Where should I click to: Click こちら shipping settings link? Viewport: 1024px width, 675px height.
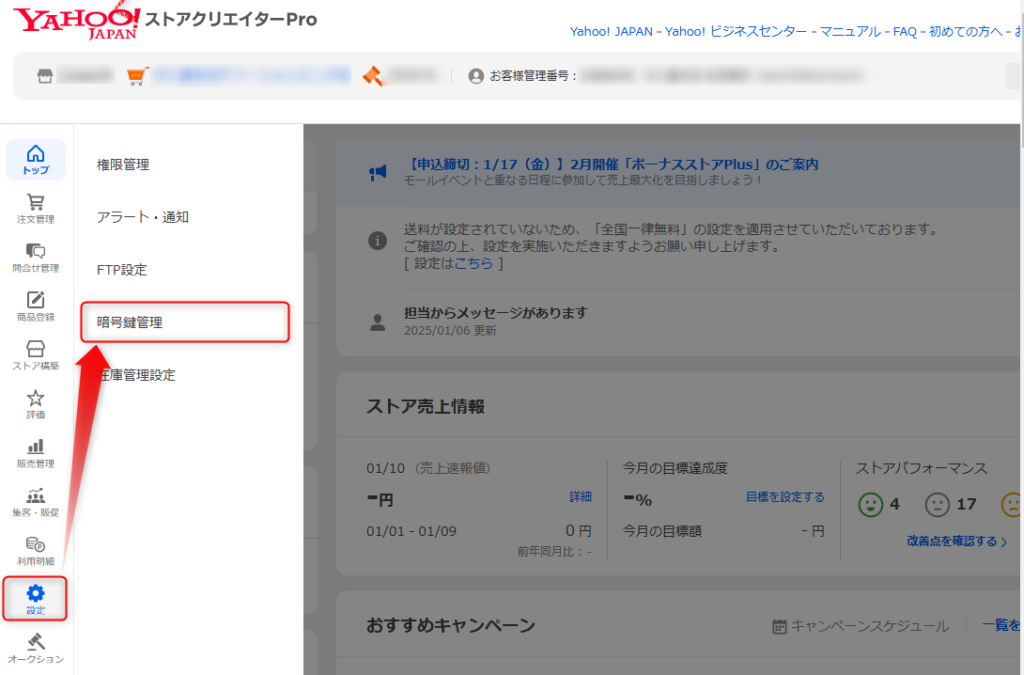pyautogui.click(x=473, y=263)
